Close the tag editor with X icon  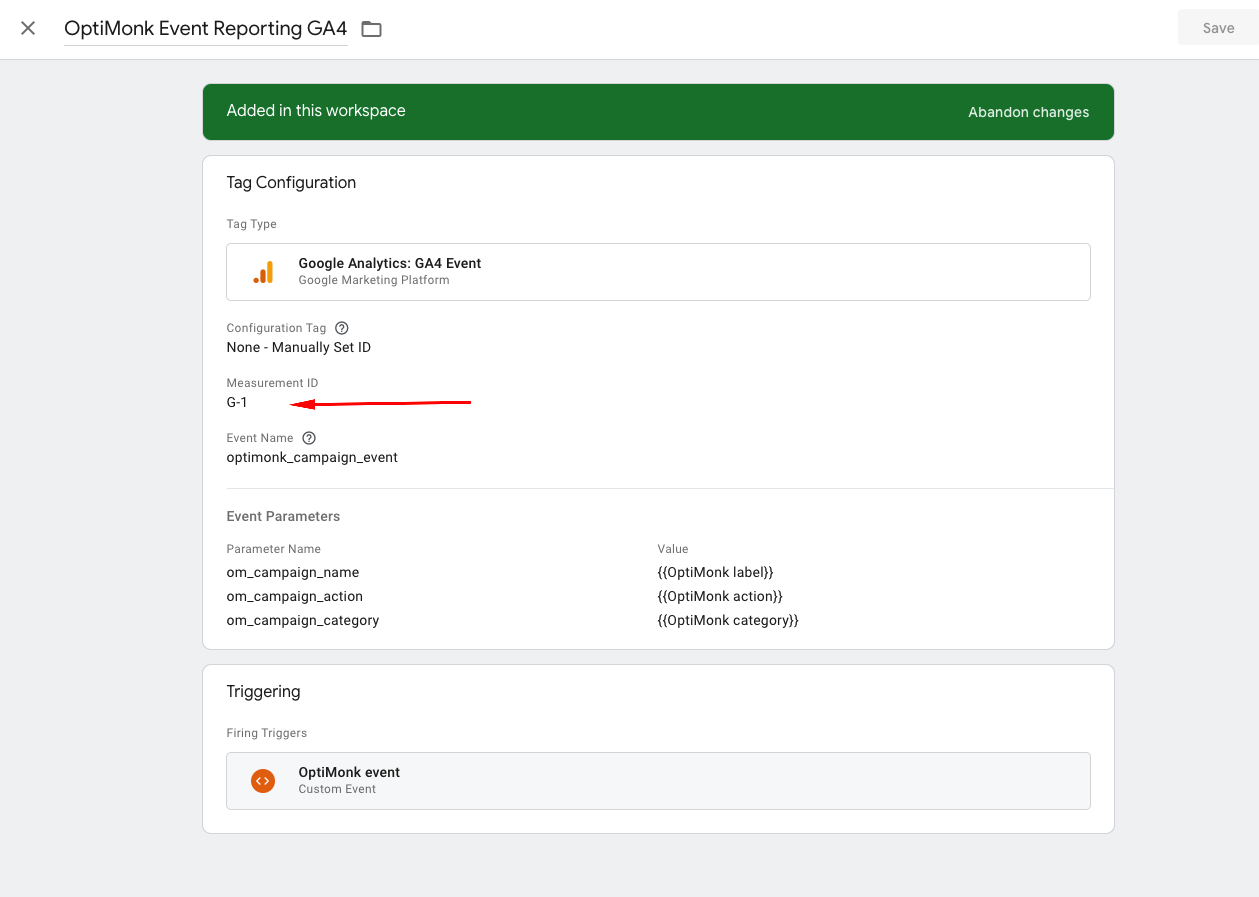[x=28, y=28]
